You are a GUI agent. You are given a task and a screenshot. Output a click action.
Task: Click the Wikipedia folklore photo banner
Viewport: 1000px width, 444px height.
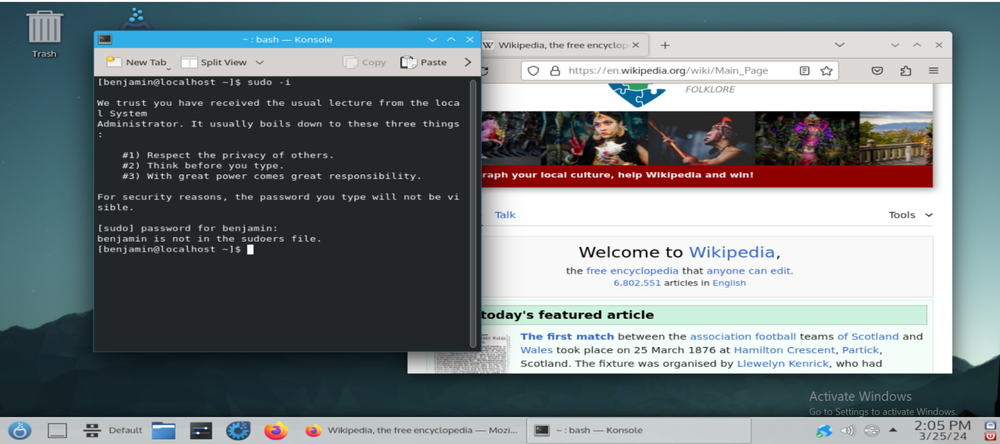point(707,138)
